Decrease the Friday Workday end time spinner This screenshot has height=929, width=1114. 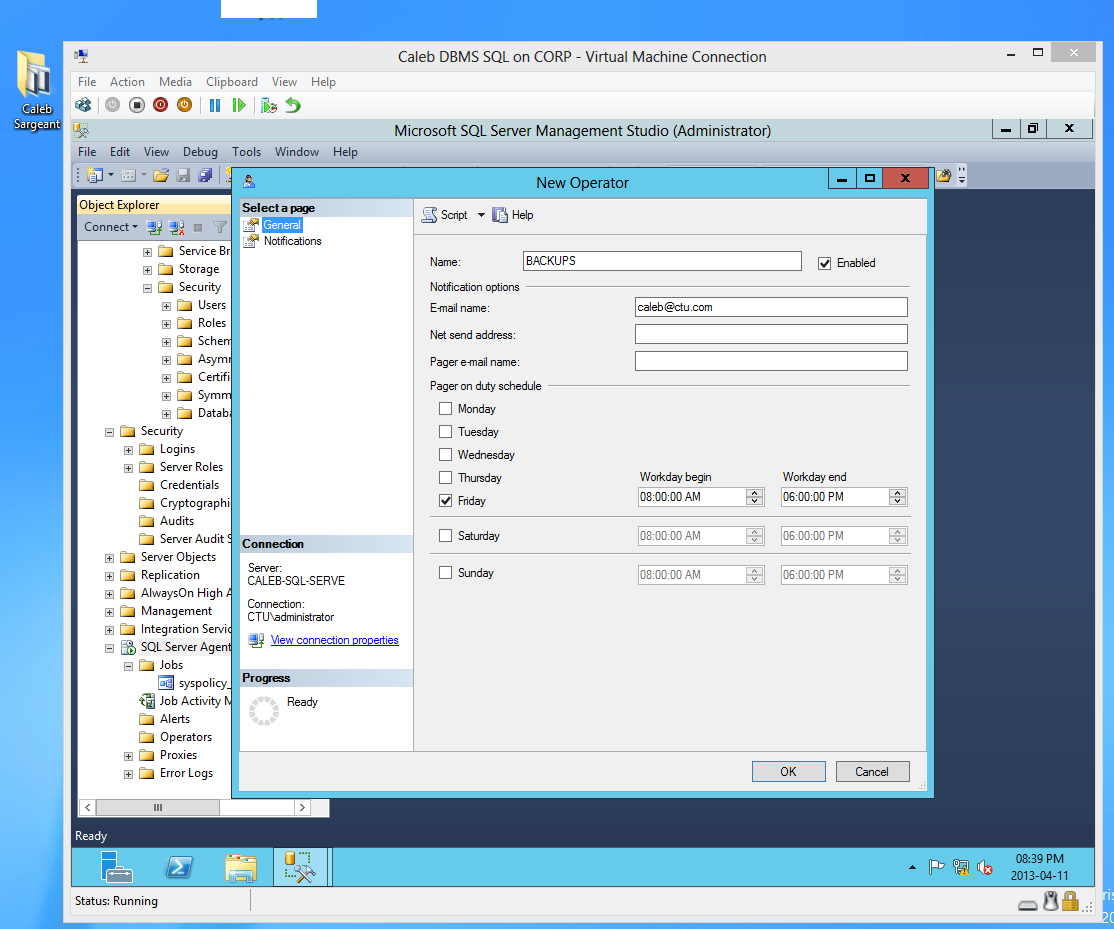tap(898, 501)
